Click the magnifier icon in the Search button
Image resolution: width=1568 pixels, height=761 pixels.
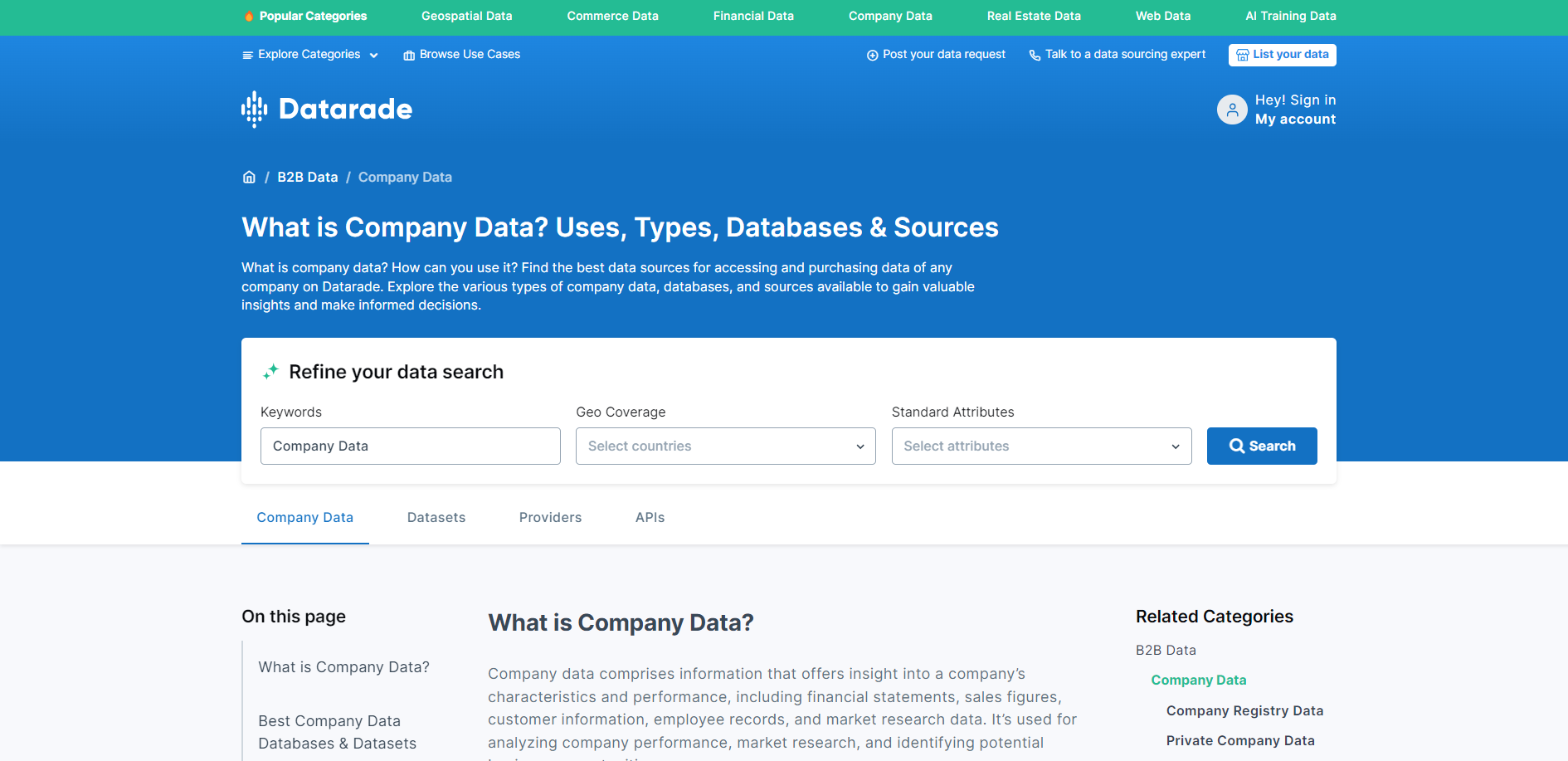1237,446
